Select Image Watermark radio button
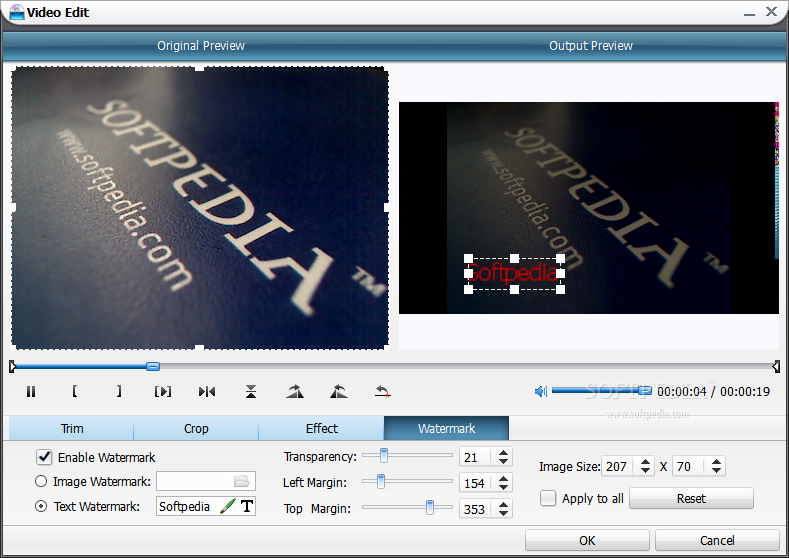This screenshot has width=789, height=558. click(x=41, y=481)
